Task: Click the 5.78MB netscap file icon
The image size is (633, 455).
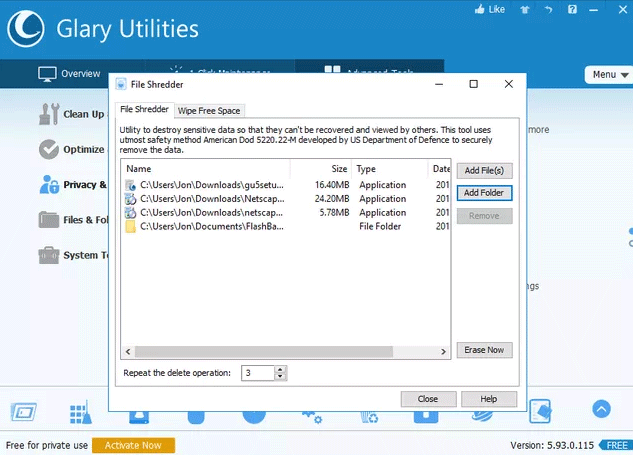Action: coord(130,212)
